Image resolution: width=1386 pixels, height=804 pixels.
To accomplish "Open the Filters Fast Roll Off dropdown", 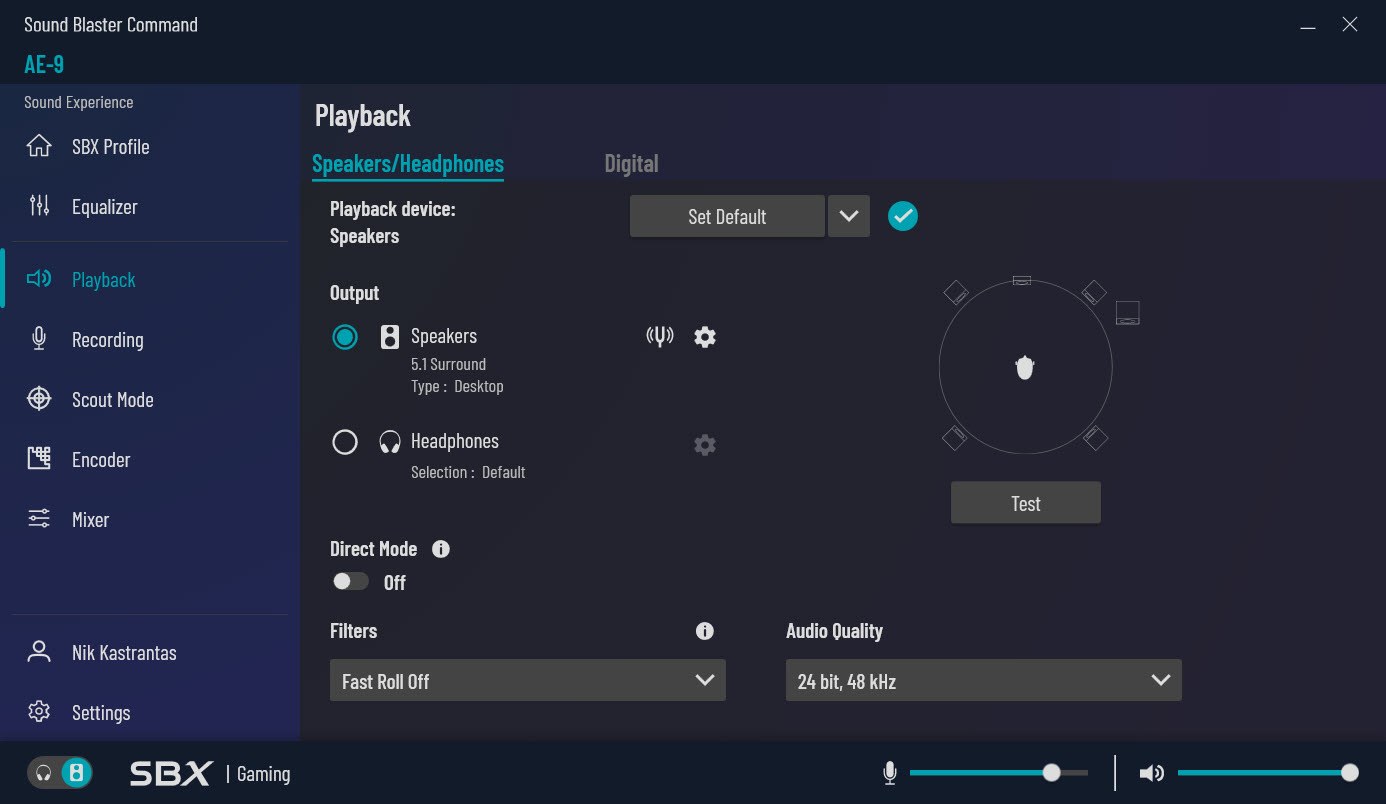I will point(528,680).
